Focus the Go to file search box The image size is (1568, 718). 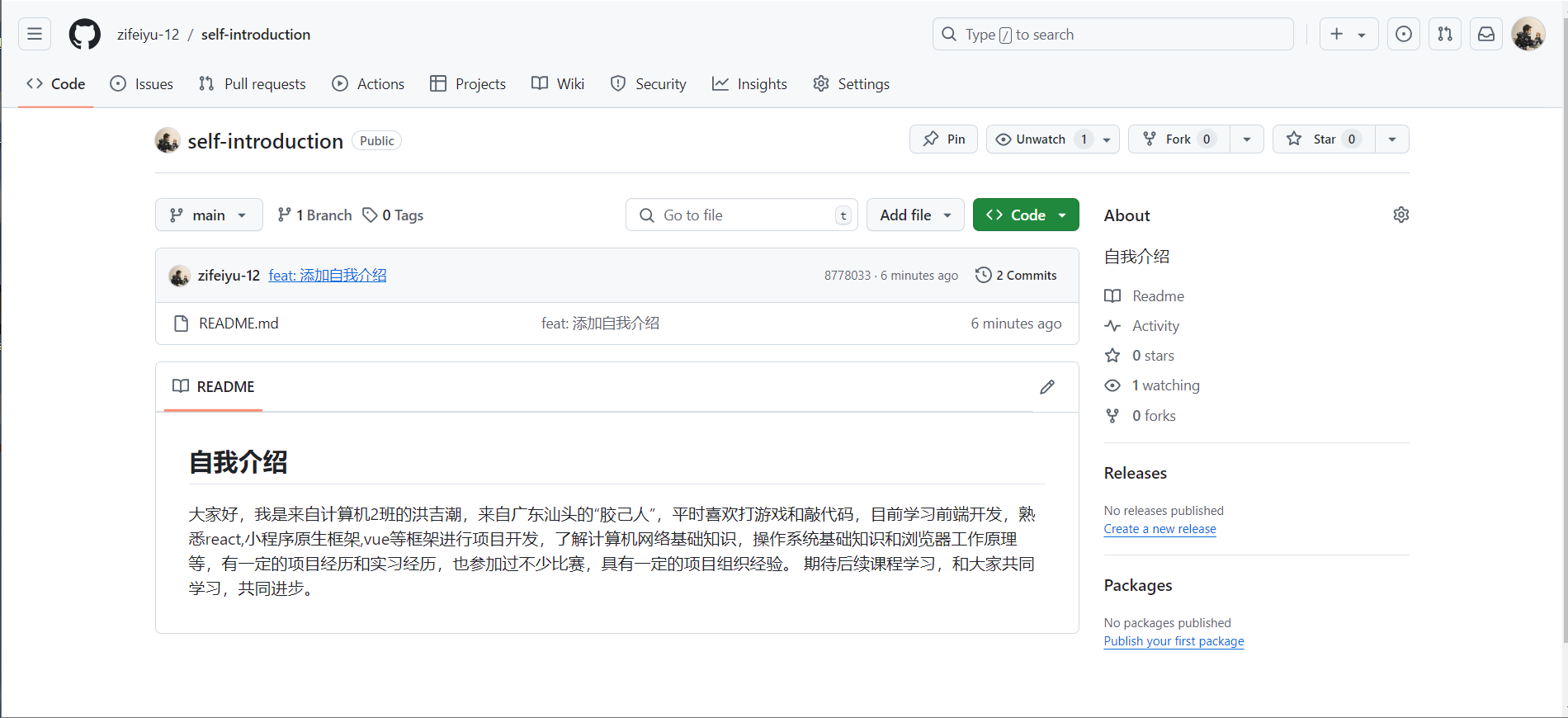(x=742, y=215)
